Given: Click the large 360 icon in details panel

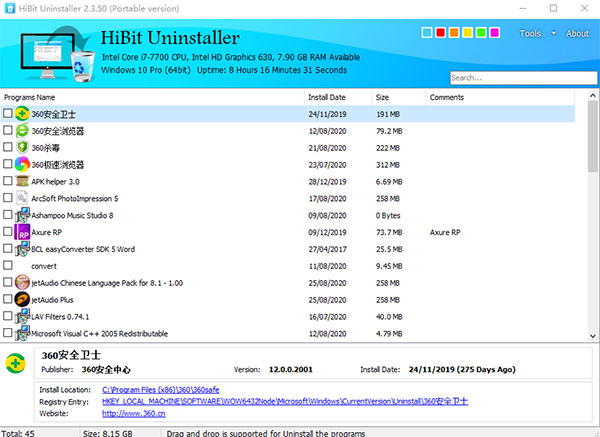Looking at the screenshot, I should click(x=16, y=363).
